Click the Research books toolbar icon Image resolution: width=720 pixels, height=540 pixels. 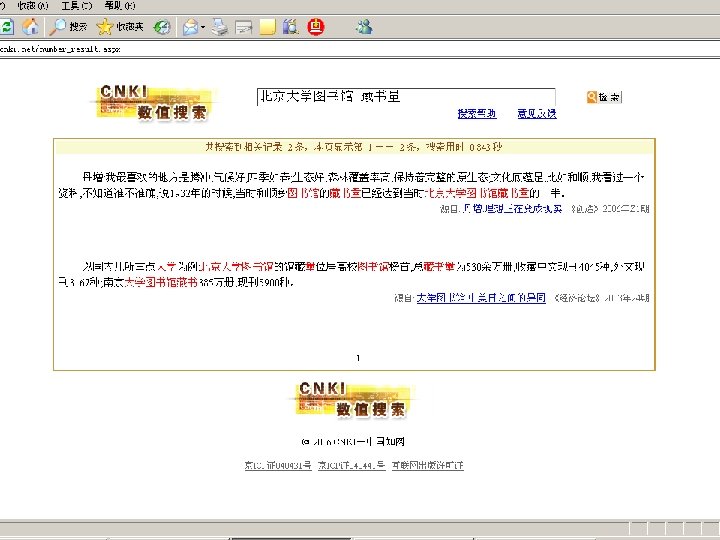(290, 27)
